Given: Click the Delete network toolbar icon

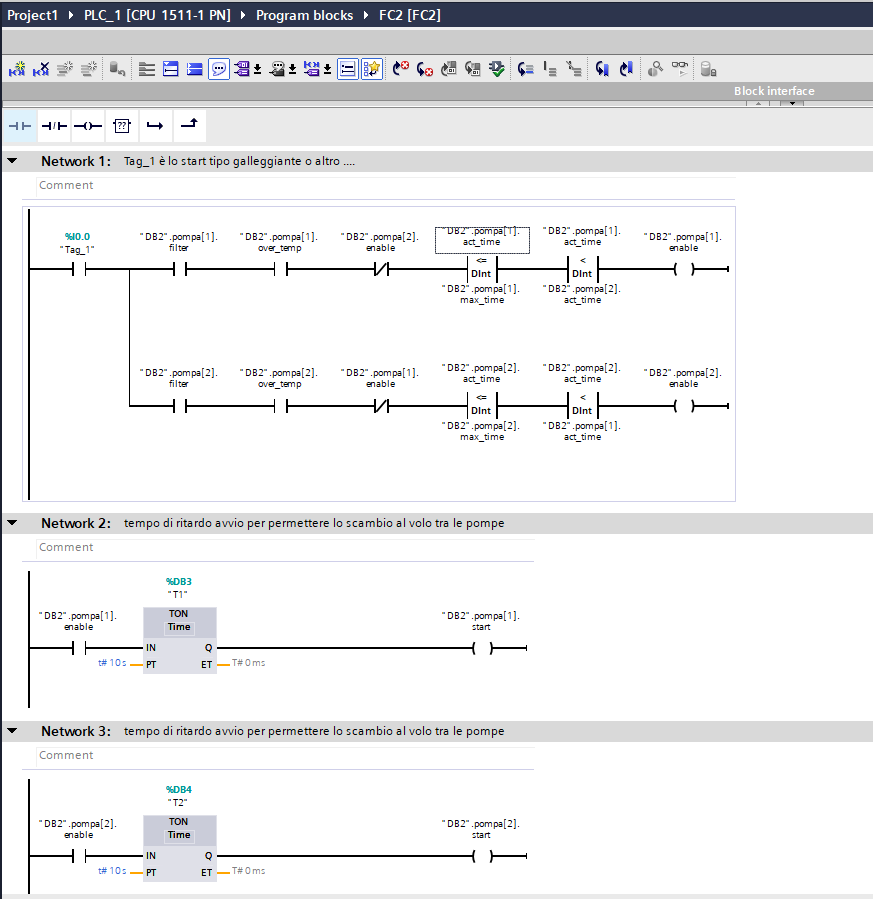Looking at the screenshot, I should coord(41,69).
